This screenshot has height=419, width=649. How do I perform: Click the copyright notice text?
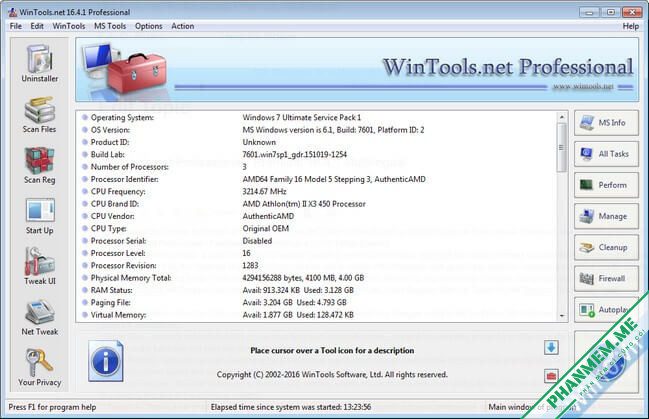point(332,374)
